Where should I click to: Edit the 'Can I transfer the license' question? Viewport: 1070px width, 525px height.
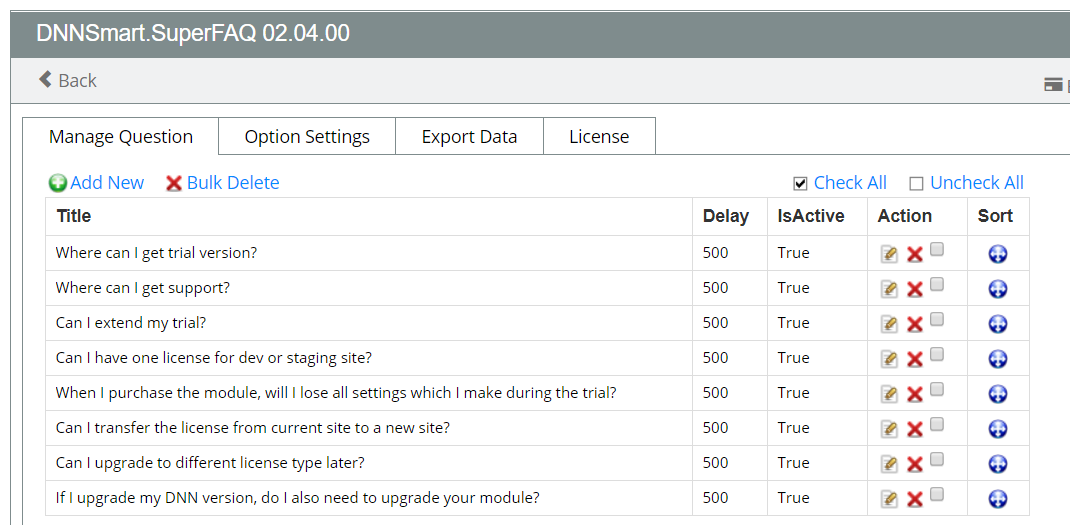tap(888, 429)
